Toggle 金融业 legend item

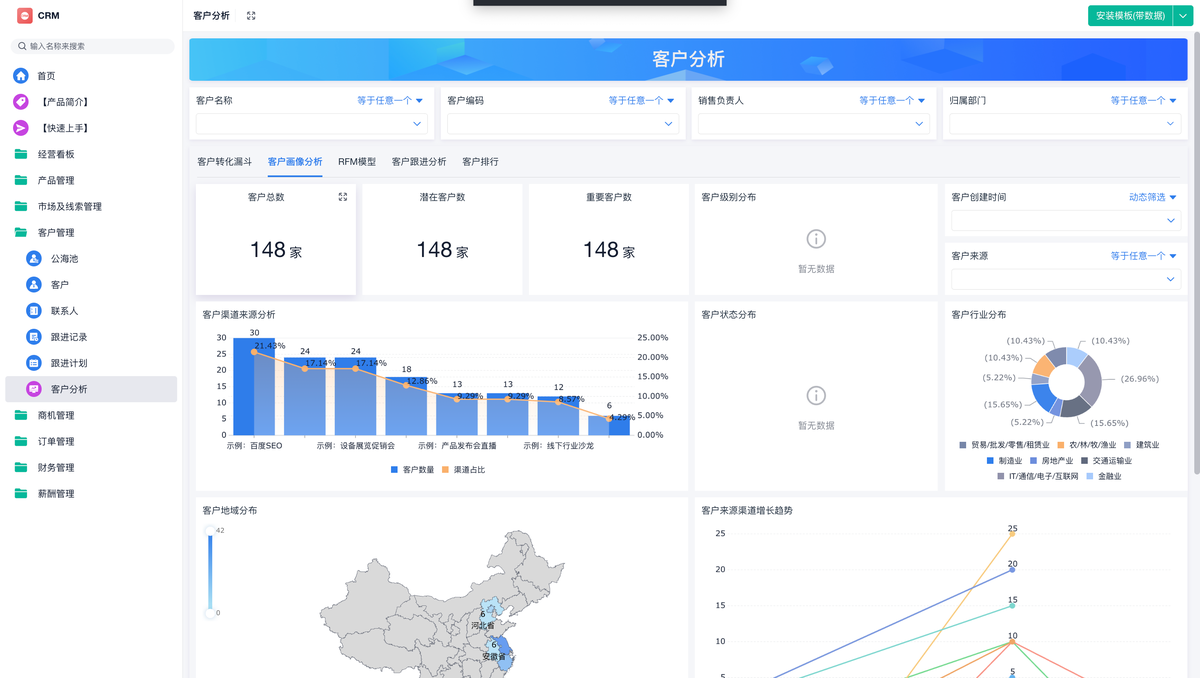click(x=1104, y=477)
